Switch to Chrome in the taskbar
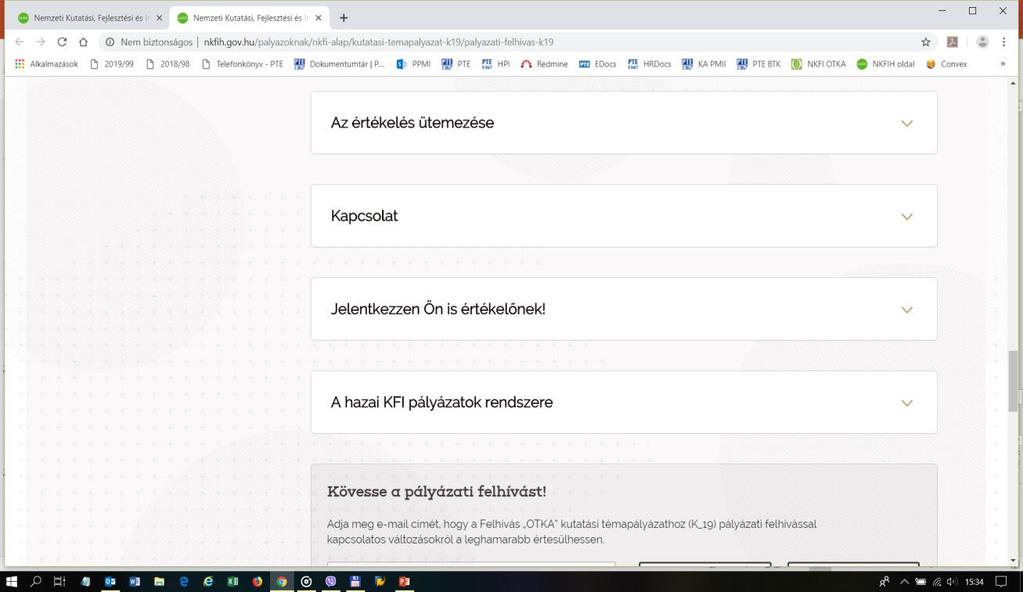The width and height of the screenshot is (1023, 592). point(282,582)
